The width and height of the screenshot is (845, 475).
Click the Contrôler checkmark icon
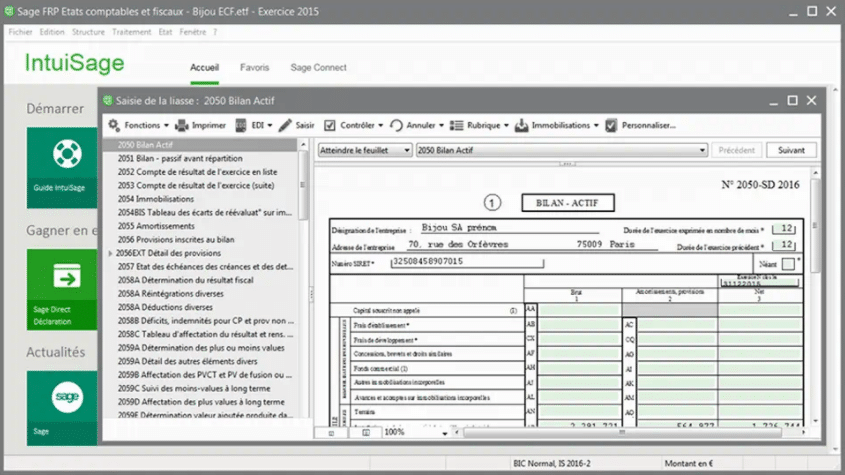(329, 125)
